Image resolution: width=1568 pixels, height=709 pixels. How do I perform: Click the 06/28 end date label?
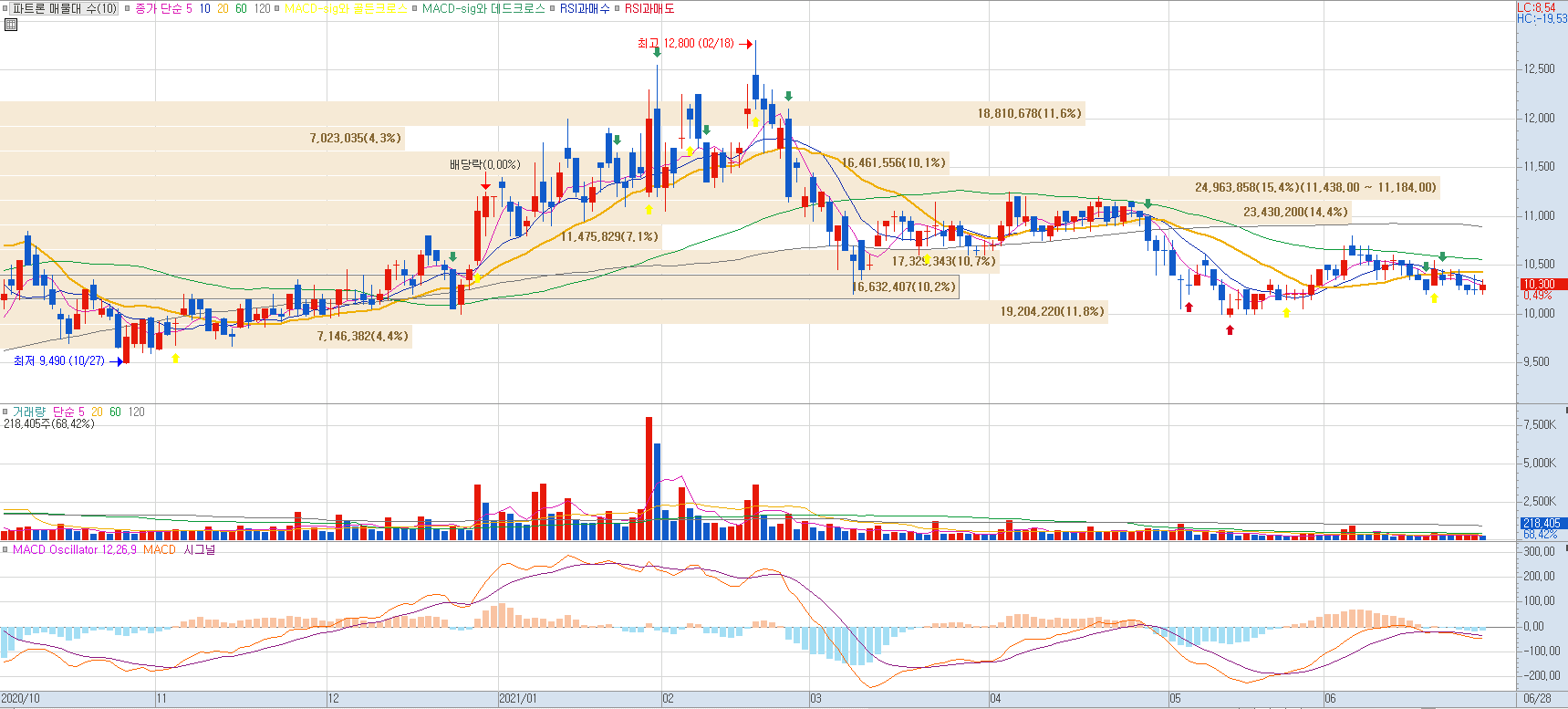click(1537, 698)
